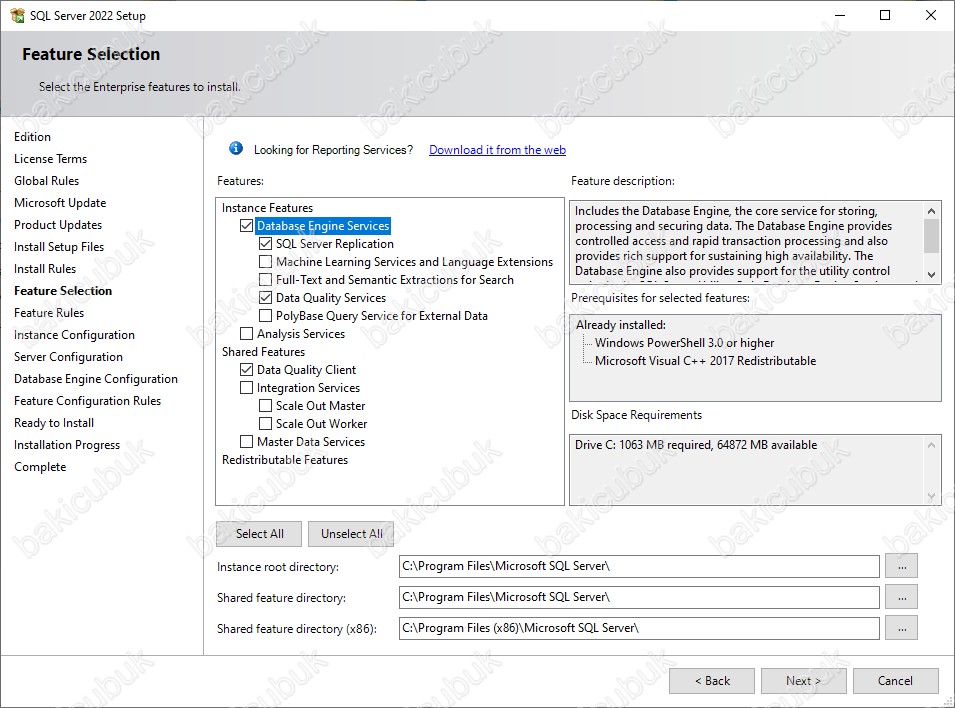Image resolution: width=955 pixels, height=708 pixels.
Task: Uncheck Data Quality Client checkbox
Action: pyautogui.click(x=247, y=370)
